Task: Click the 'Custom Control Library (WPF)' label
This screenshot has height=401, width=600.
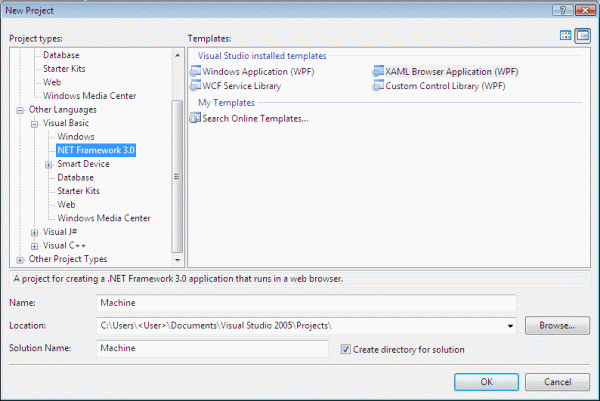Action: click(445, 86)
